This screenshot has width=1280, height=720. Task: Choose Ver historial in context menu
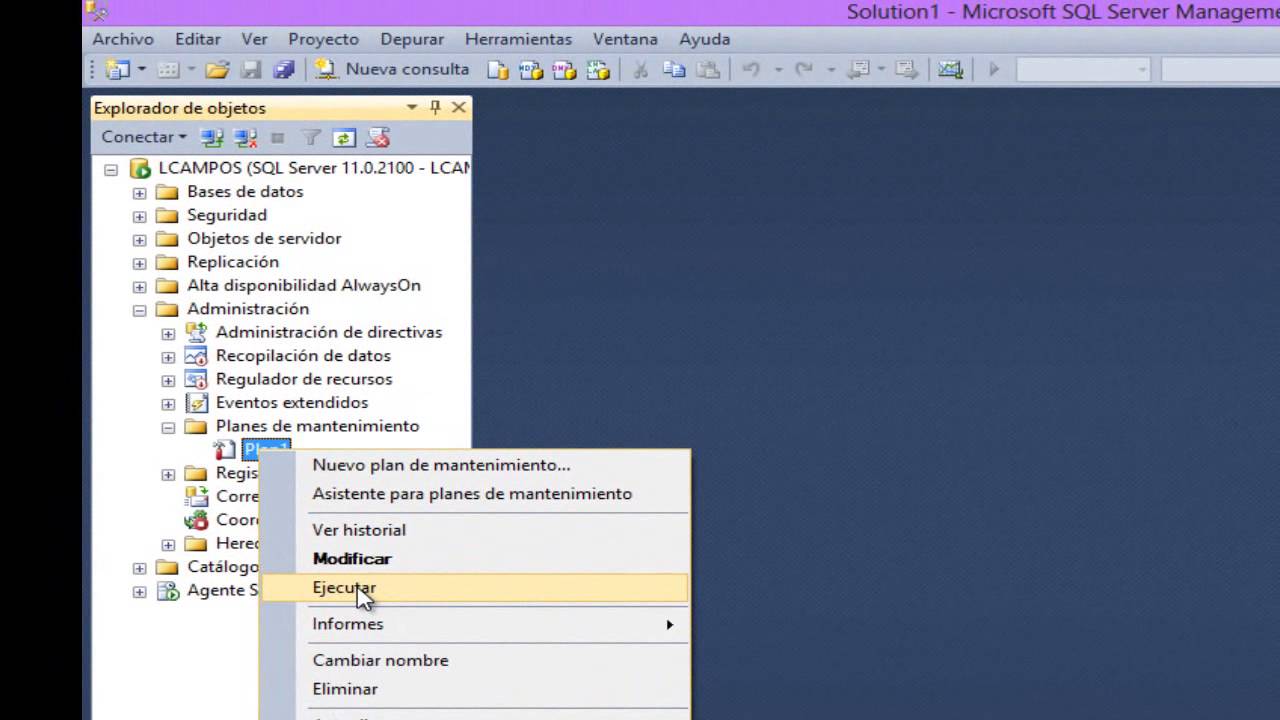474,530
